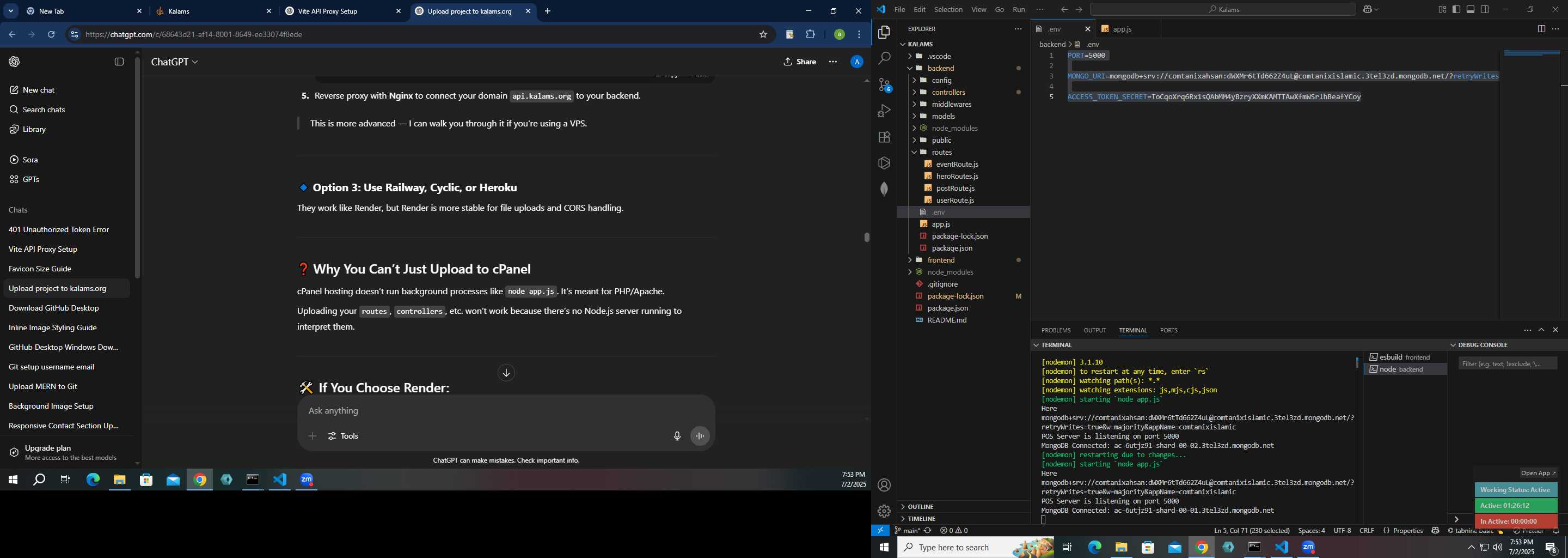Open Chrome Extensions puzzle icon

pos(811,35)
